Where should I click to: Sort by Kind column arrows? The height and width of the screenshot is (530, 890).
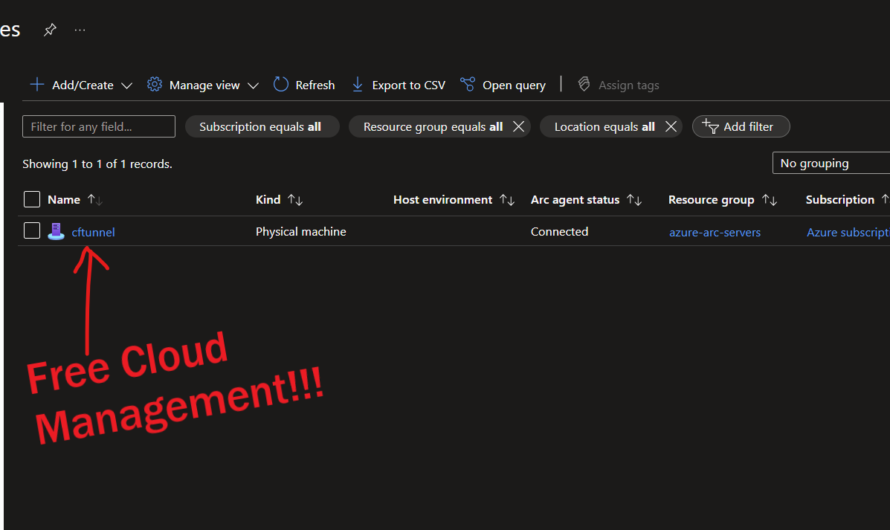[295, 200]
